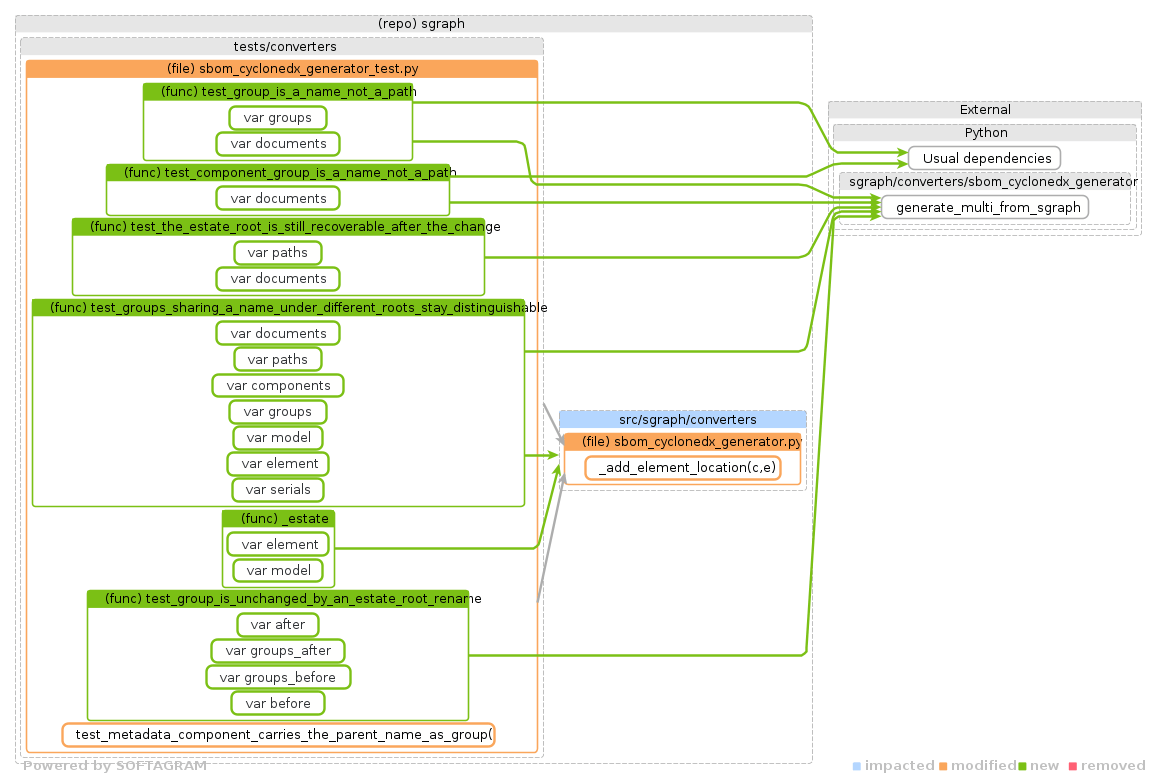Select the generate_multi_from_sgraph node

(985, 207)
